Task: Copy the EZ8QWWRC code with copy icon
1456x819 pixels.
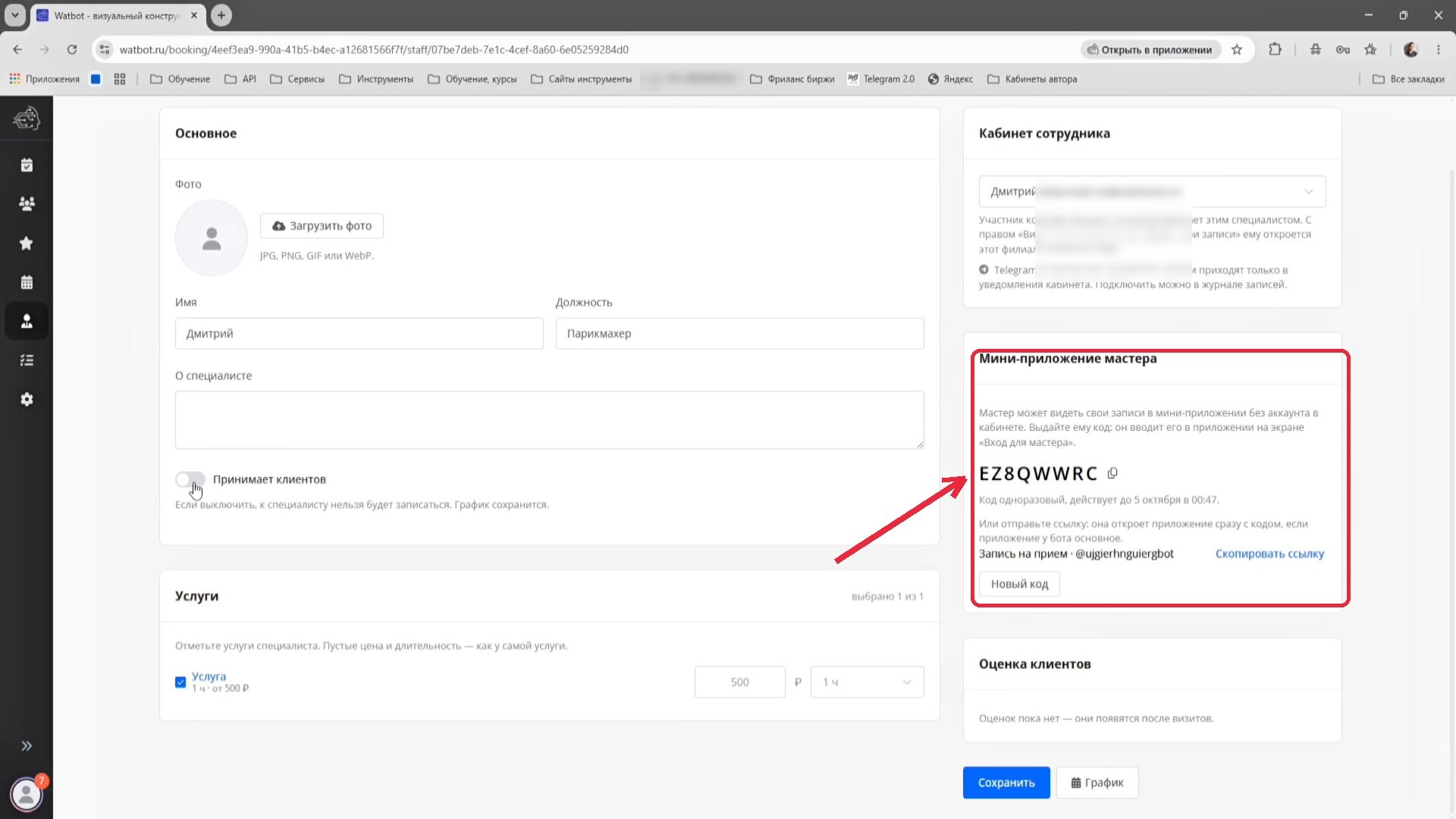Action: [x=1112, y=473]
